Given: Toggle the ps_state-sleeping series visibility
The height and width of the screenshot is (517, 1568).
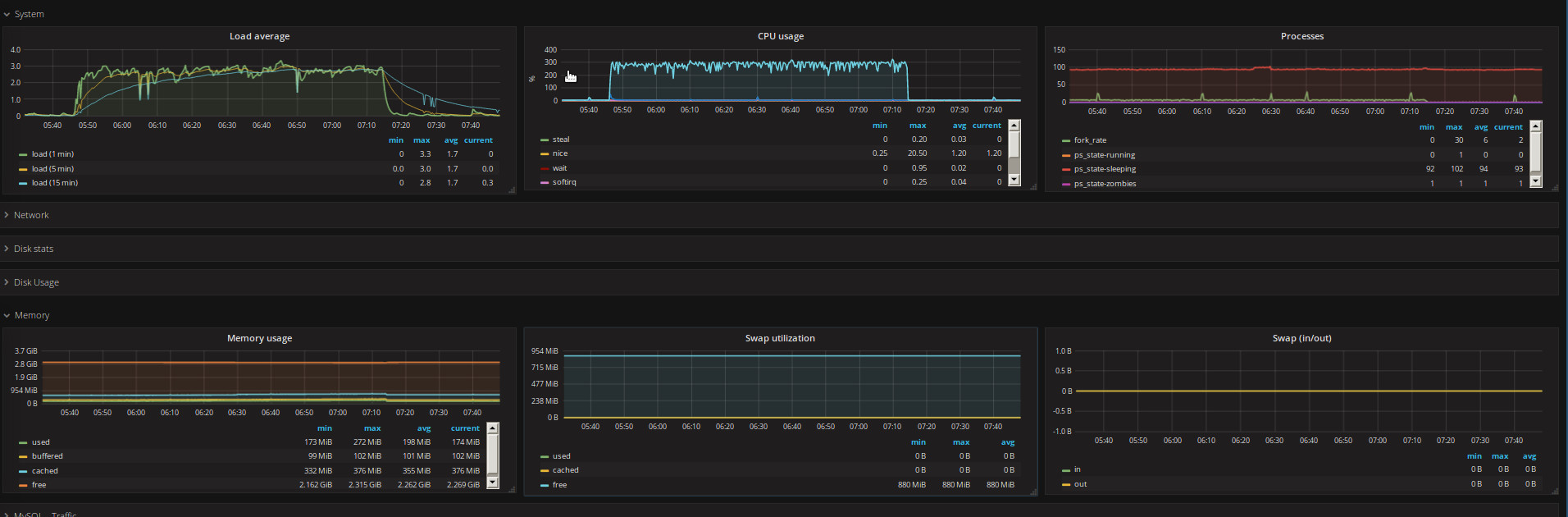Looking at the screenshot, I should point(1105,169).
